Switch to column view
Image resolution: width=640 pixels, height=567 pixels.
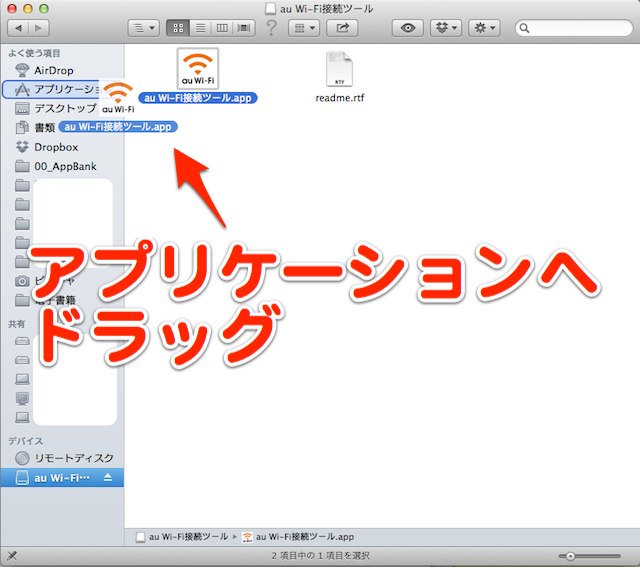click(x=222, y=28)
